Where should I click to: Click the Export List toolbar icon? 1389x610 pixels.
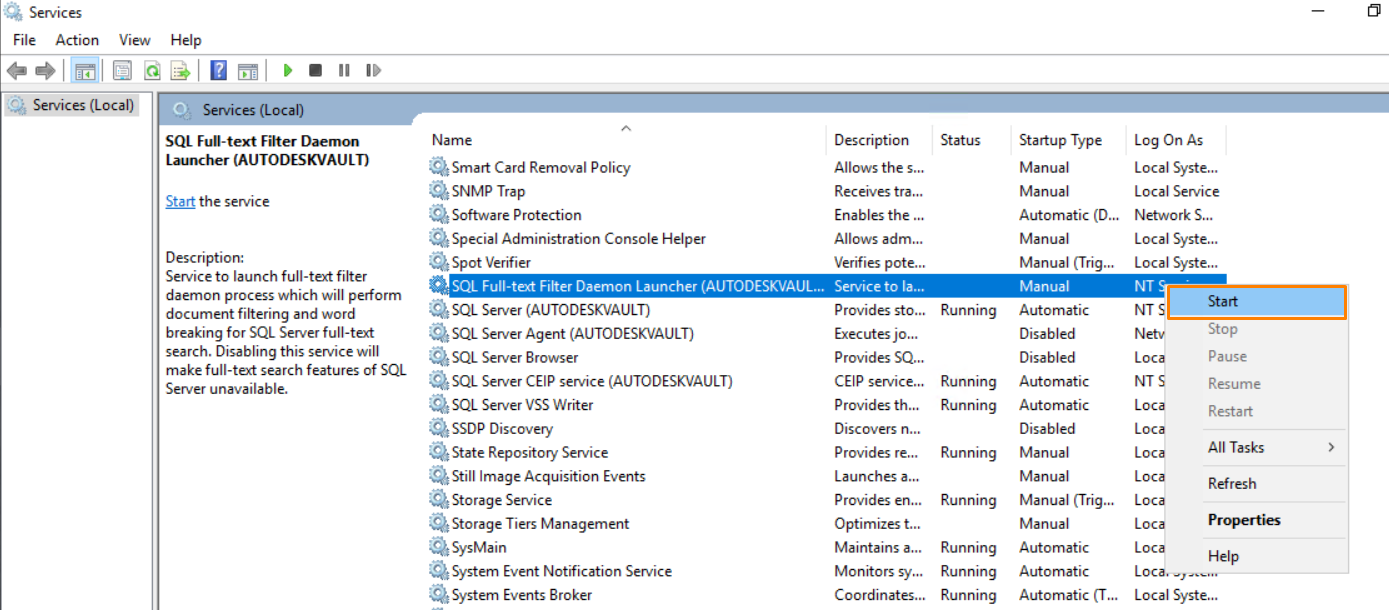(x=180, y=70)
